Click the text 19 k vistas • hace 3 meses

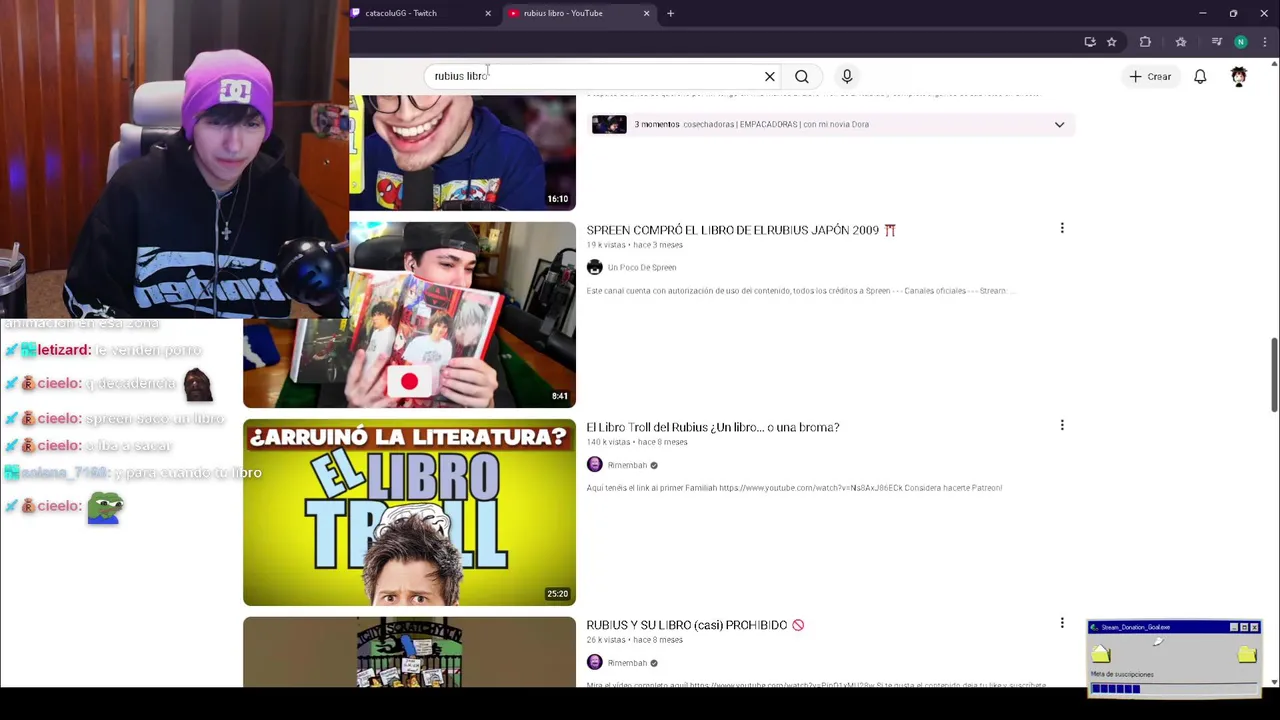pyautogui.click(x=634, y=245)
